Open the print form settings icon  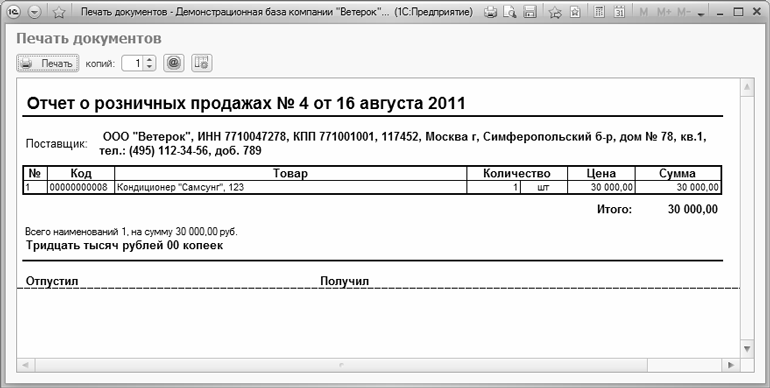tap(201, 63)
